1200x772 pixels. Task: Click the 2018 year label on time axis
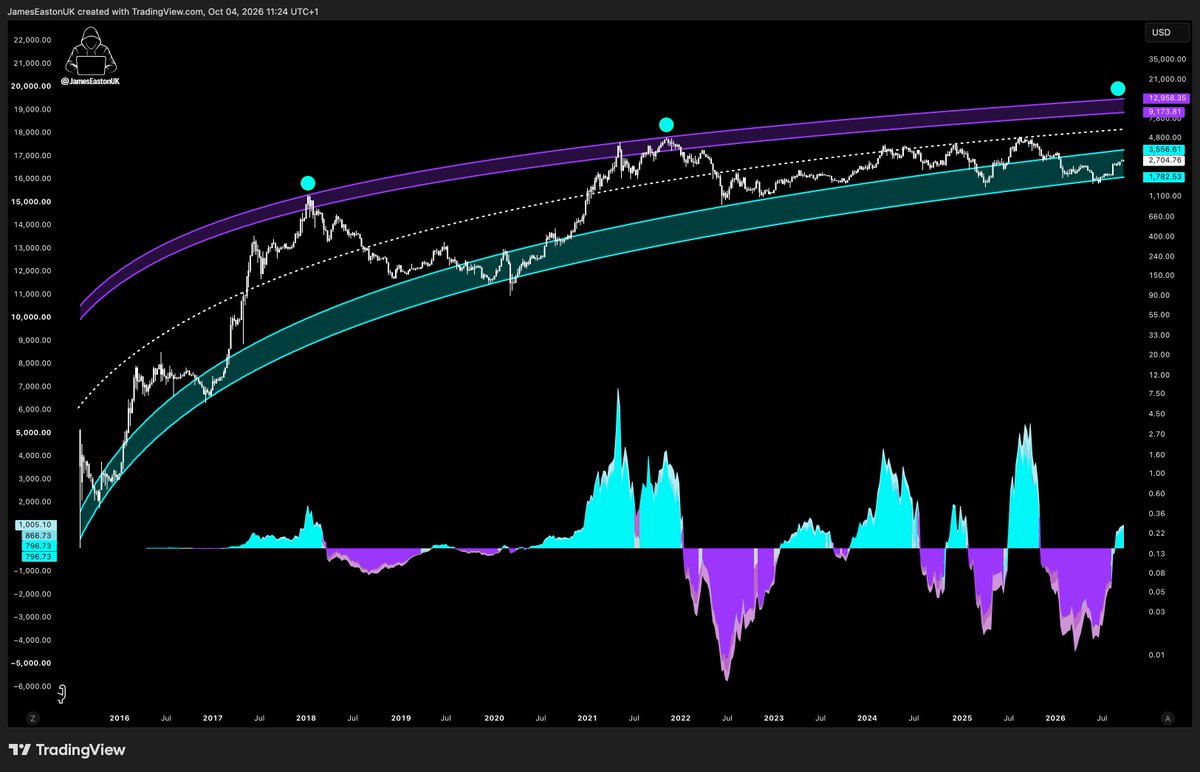click(307, 718)
